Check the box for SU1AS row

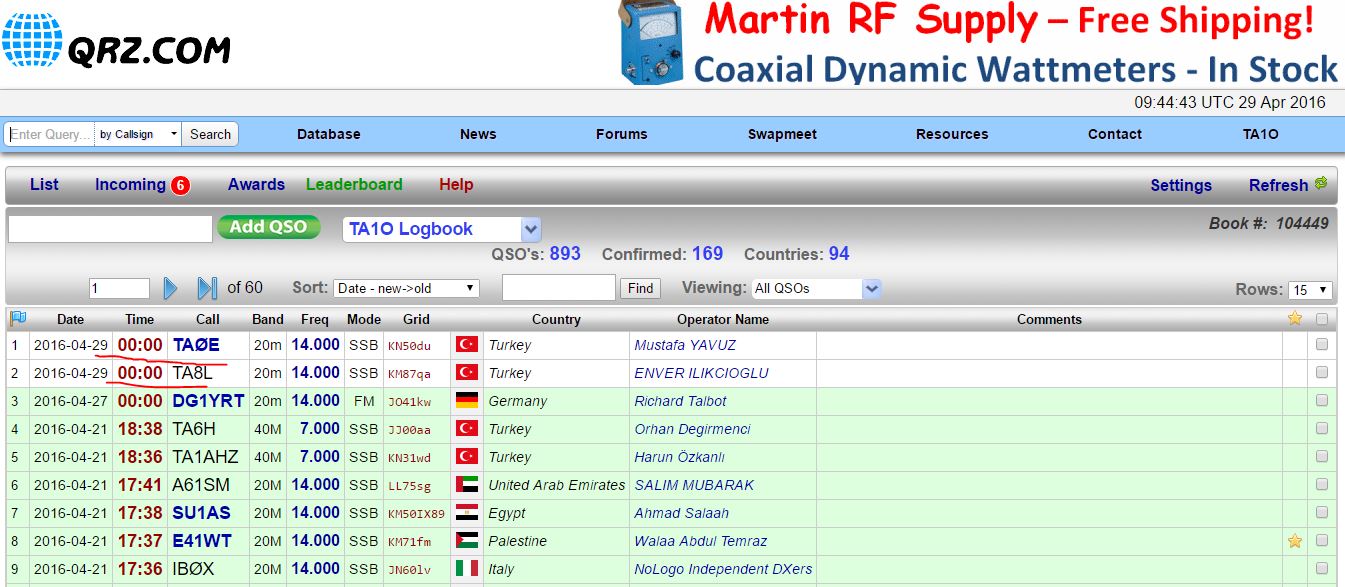[x=1322, y=512]
